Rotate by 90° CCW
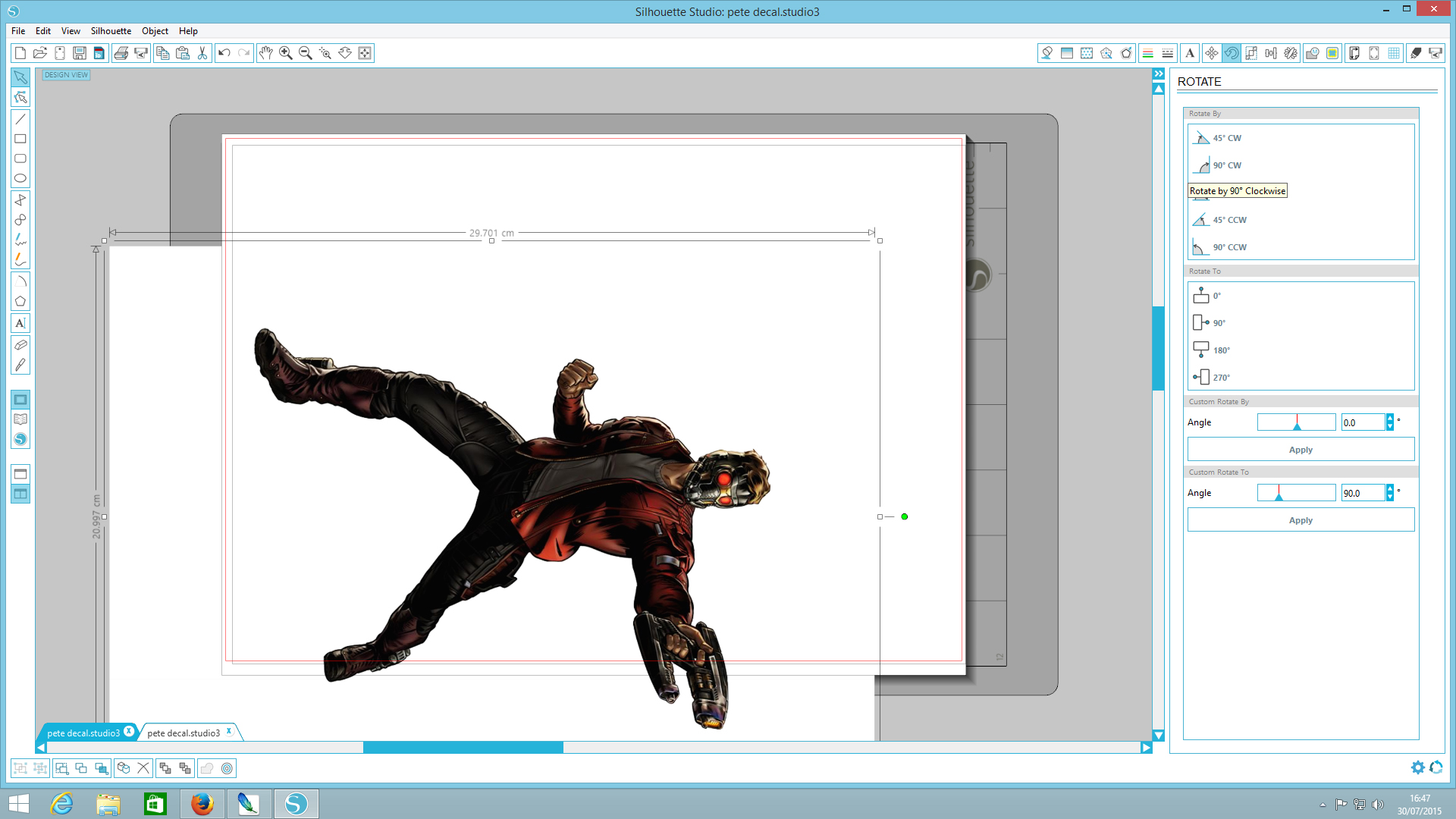Viewport: 1456px width, 819px height. [x=1220, y=247]
